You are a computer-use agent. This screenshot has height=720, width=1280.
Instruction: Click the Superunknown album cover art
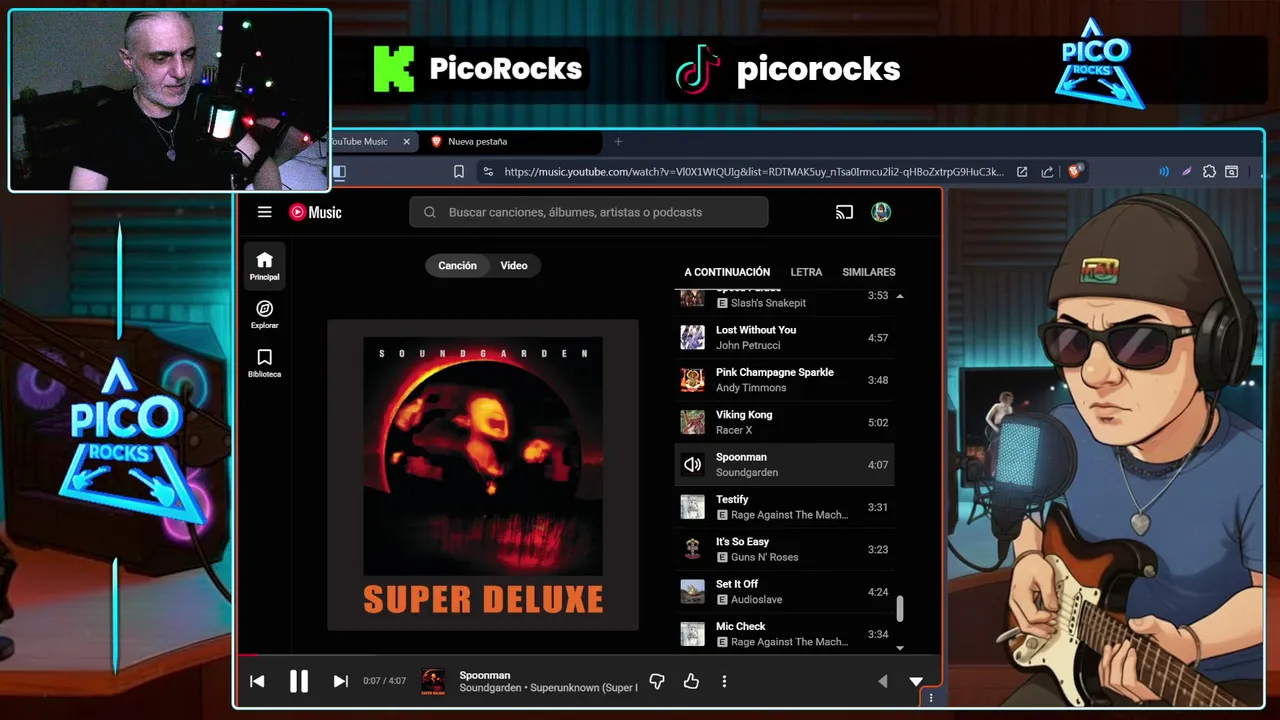[x=483, y=475]
